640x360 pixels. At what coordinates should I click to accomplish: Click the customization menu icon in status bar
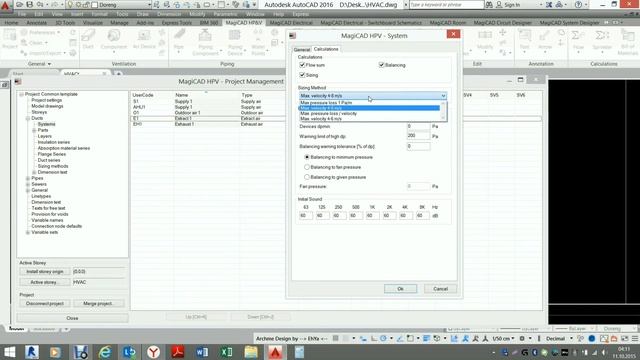(635, 338)
